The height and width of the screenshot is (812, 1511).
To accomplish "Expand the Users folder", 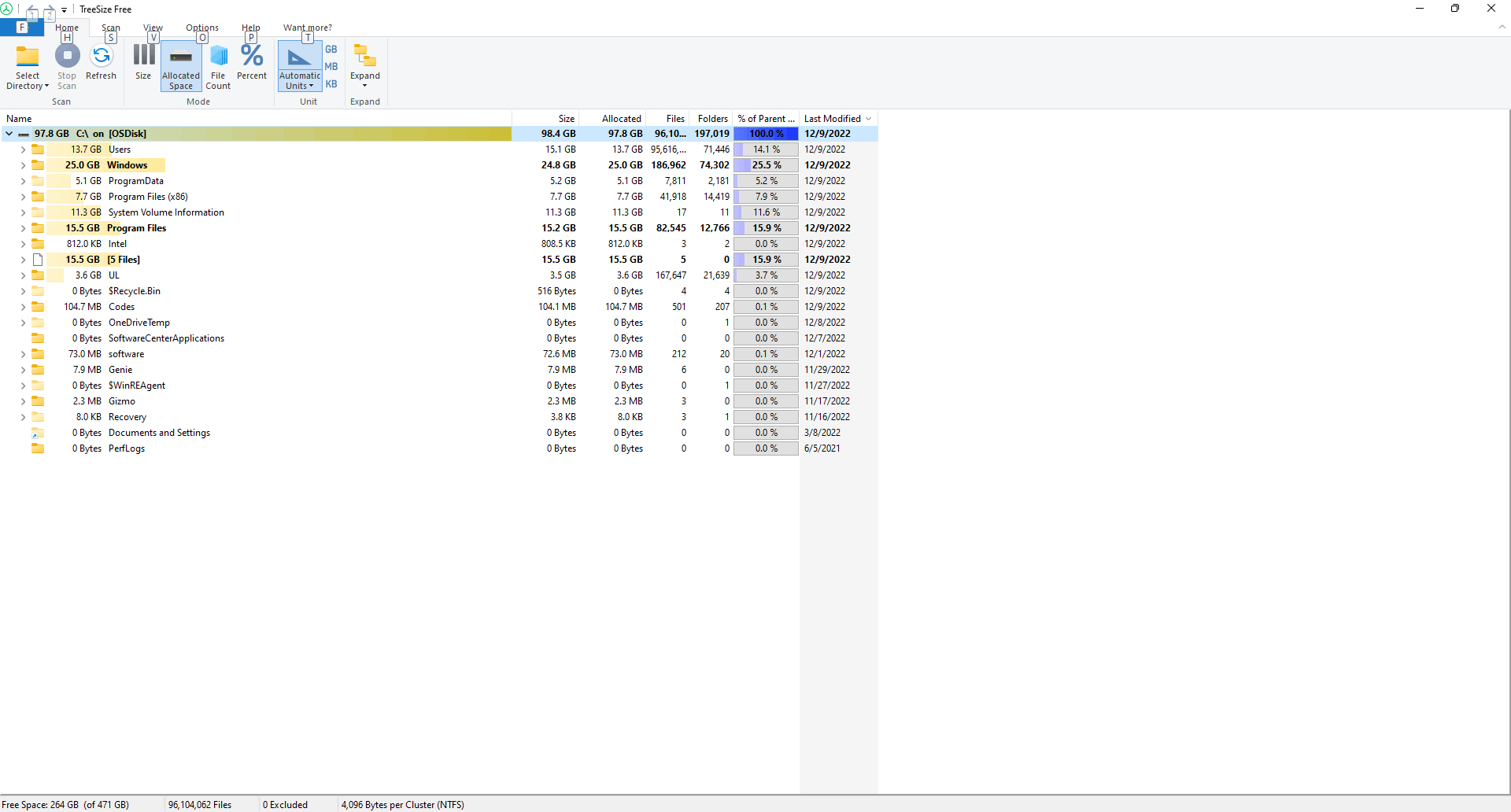I will click(23, 149).
